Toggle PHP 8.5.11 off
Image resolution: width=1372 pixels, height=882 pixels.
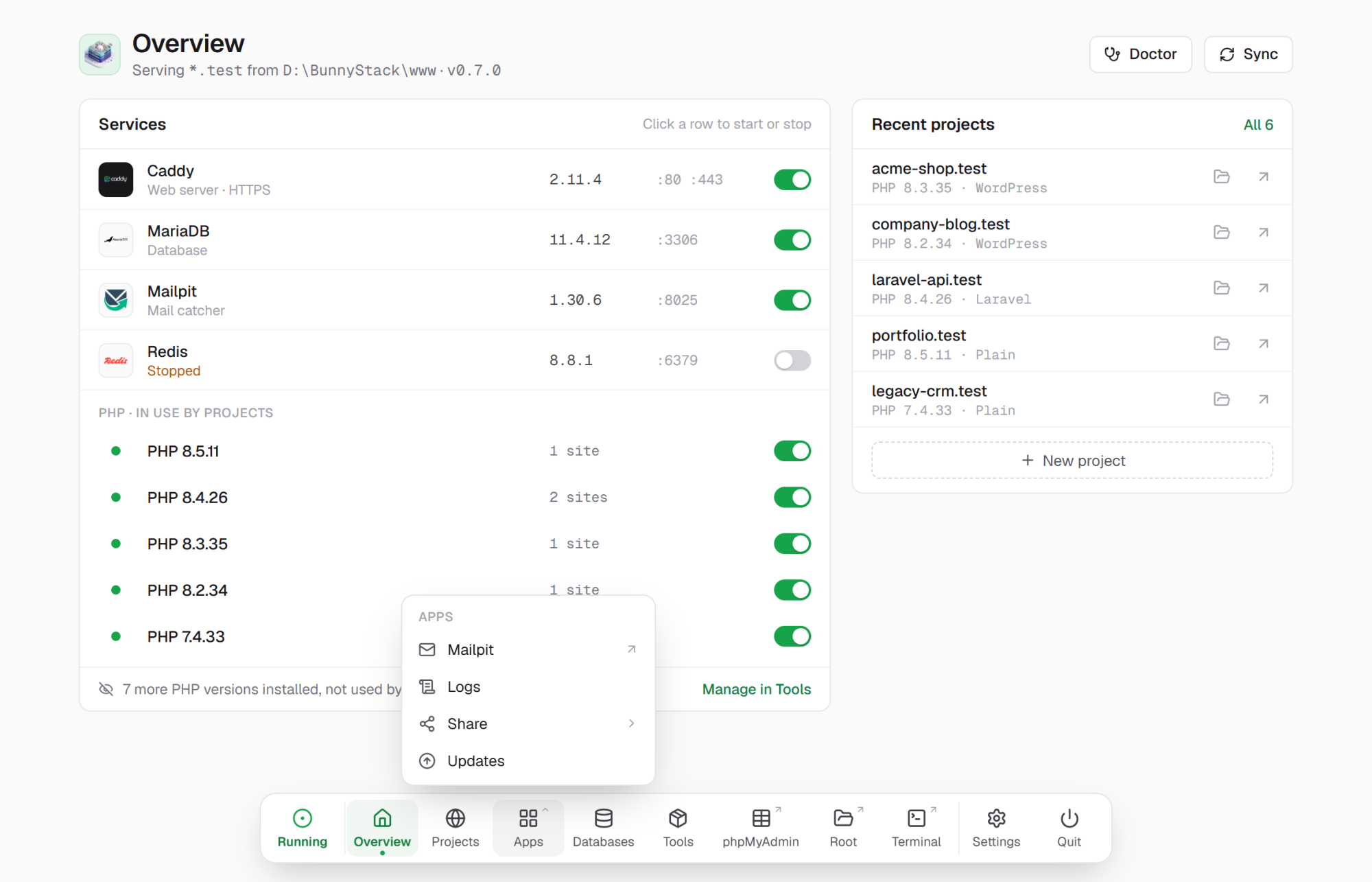click(x=792, y=451)
